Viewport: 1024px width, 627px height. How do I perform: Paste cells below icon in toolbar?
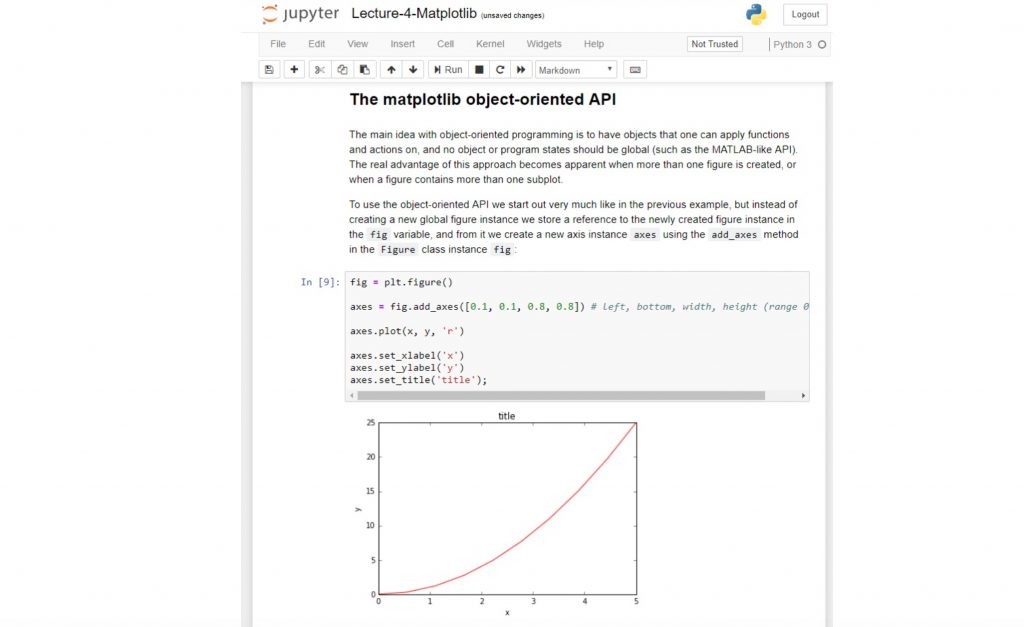click(365, 70)
